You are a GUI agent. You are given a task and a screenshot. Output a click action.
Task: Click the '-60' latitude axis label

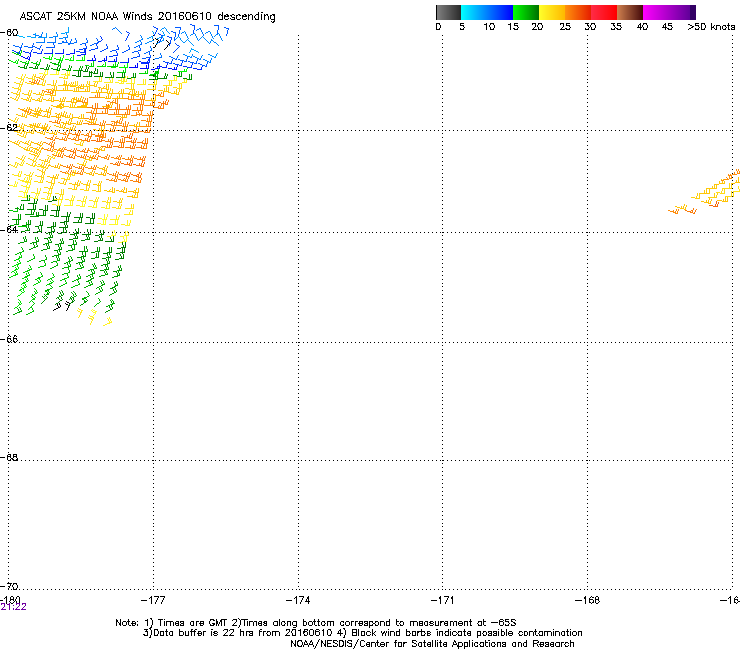(9, 33)
